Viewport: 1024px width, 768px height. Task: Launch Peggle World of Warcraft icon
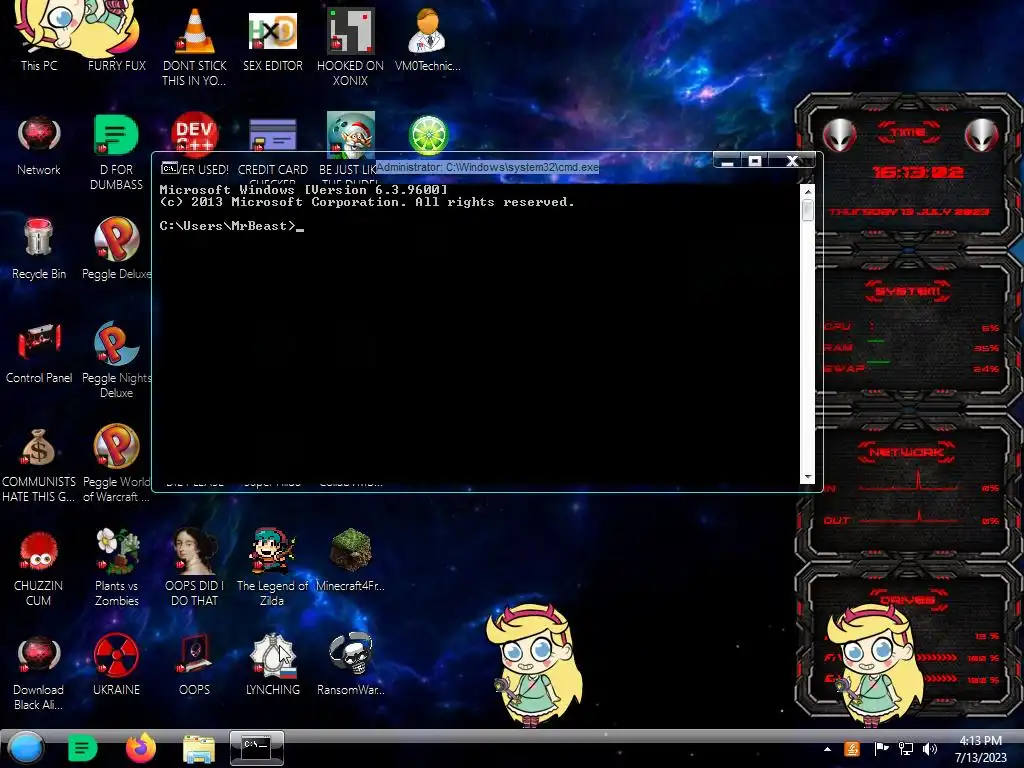click(x=116, y=464)
